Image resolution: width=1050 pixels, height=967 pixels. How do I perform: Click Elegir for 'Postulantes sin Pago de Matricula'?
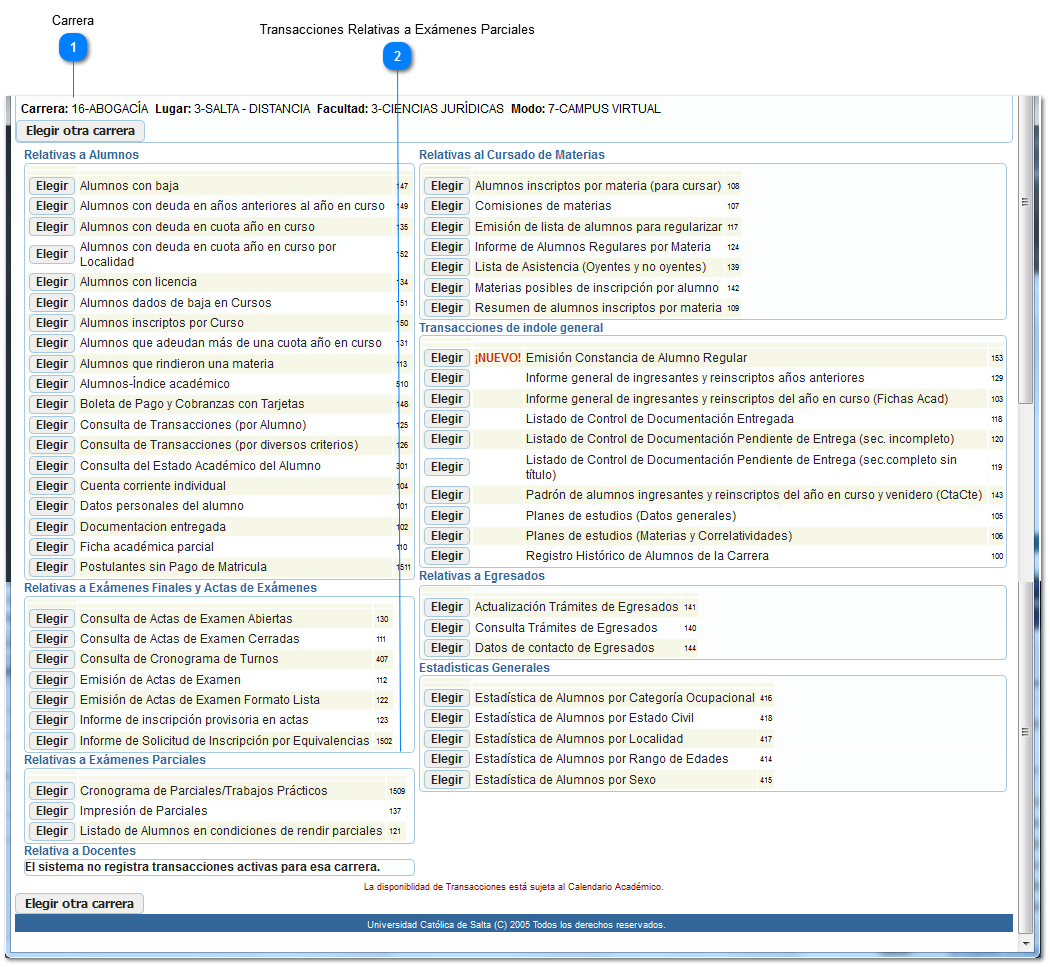(52, 567)
